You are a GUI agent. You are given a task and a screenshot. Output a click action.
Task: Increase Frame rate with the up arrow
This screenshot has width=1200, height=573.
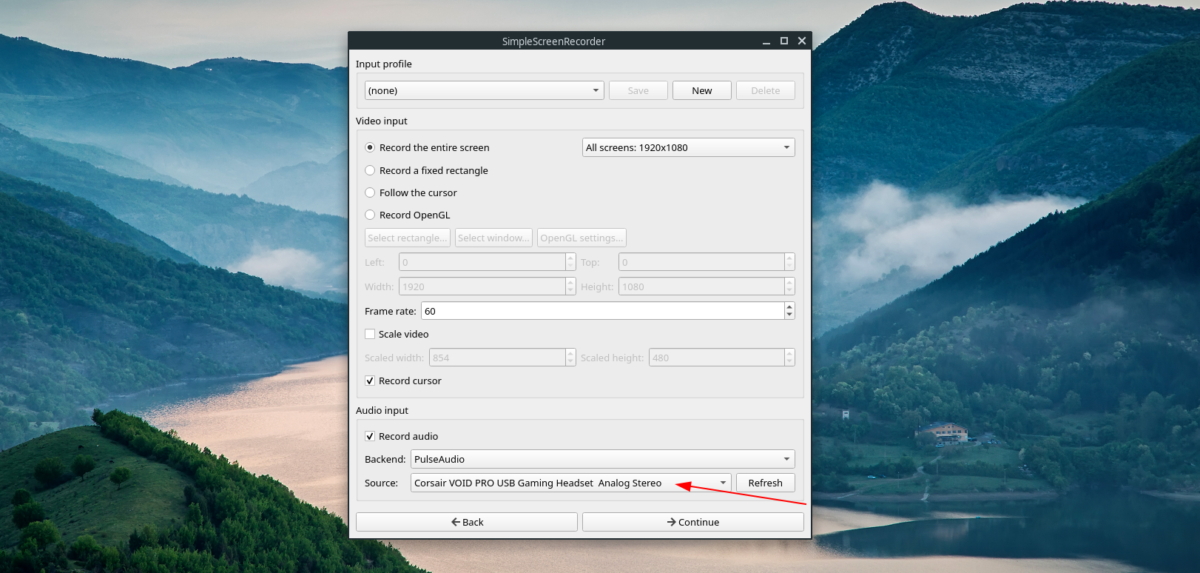pos(789,307)
